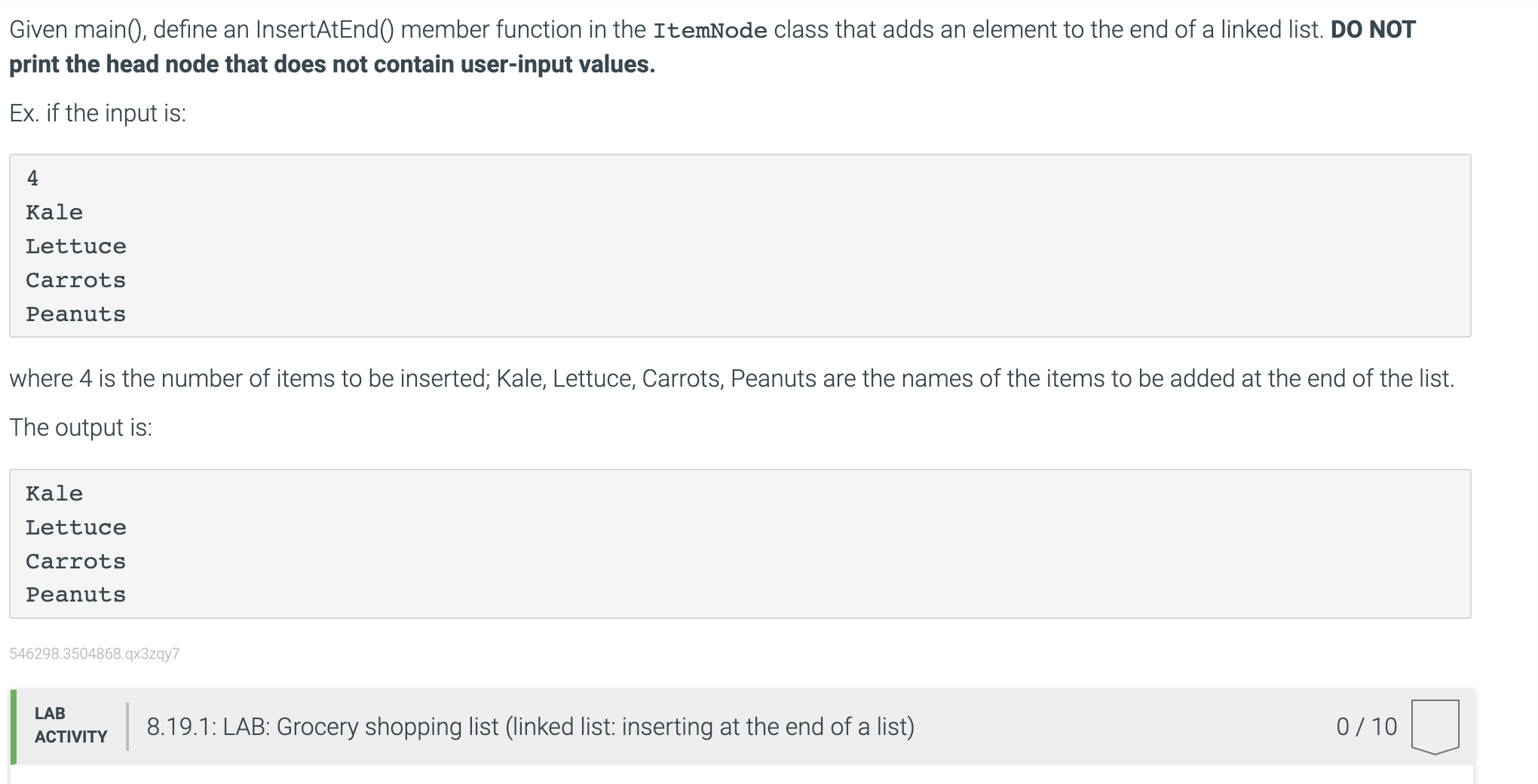Click the Kale line in the input box

(x=54, y=212)
